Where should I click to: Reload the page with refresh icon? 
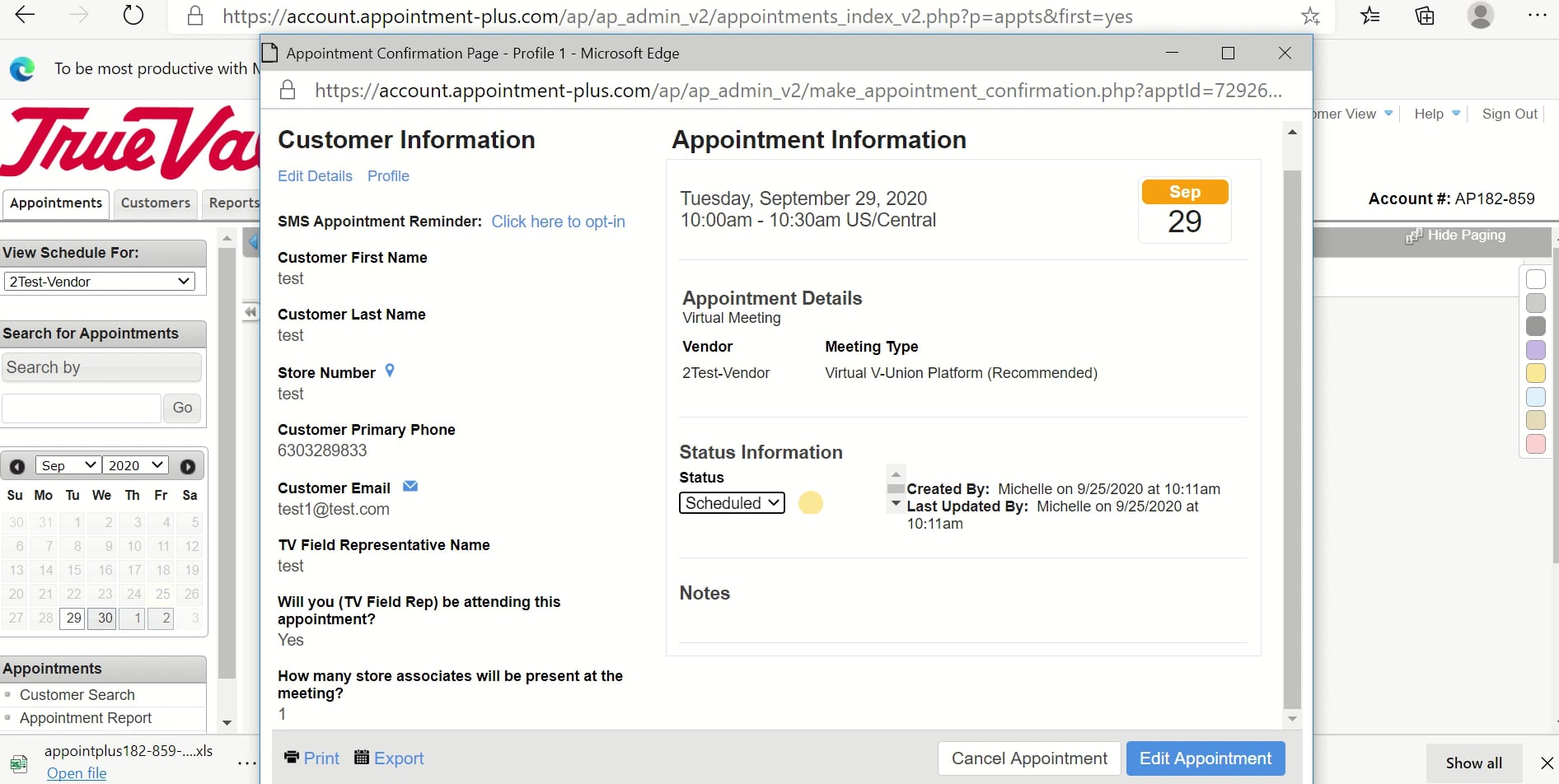click(x=133, y=15)
